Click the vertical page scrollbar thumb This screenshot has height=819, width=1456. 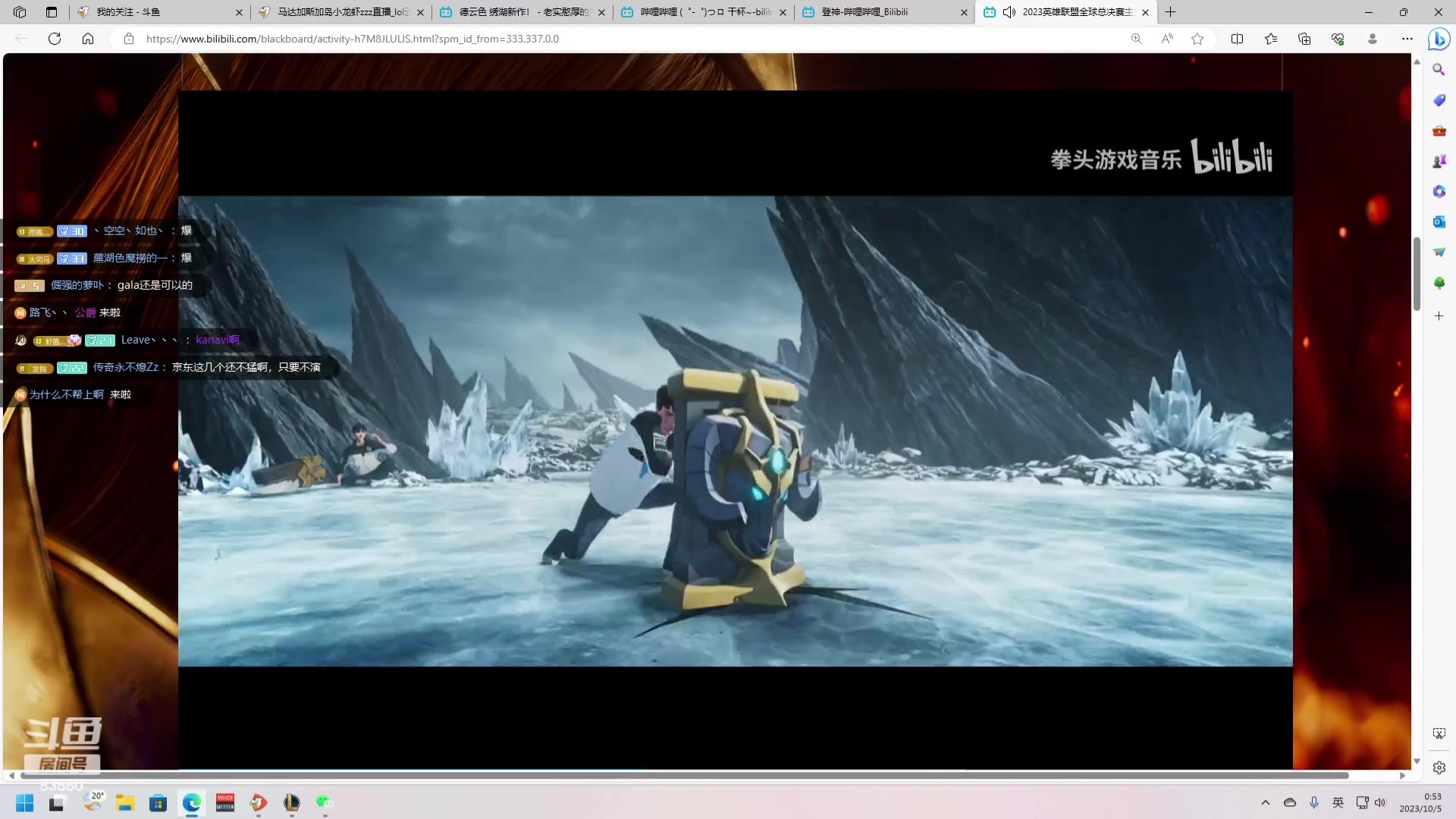[x=1417, y=274]
